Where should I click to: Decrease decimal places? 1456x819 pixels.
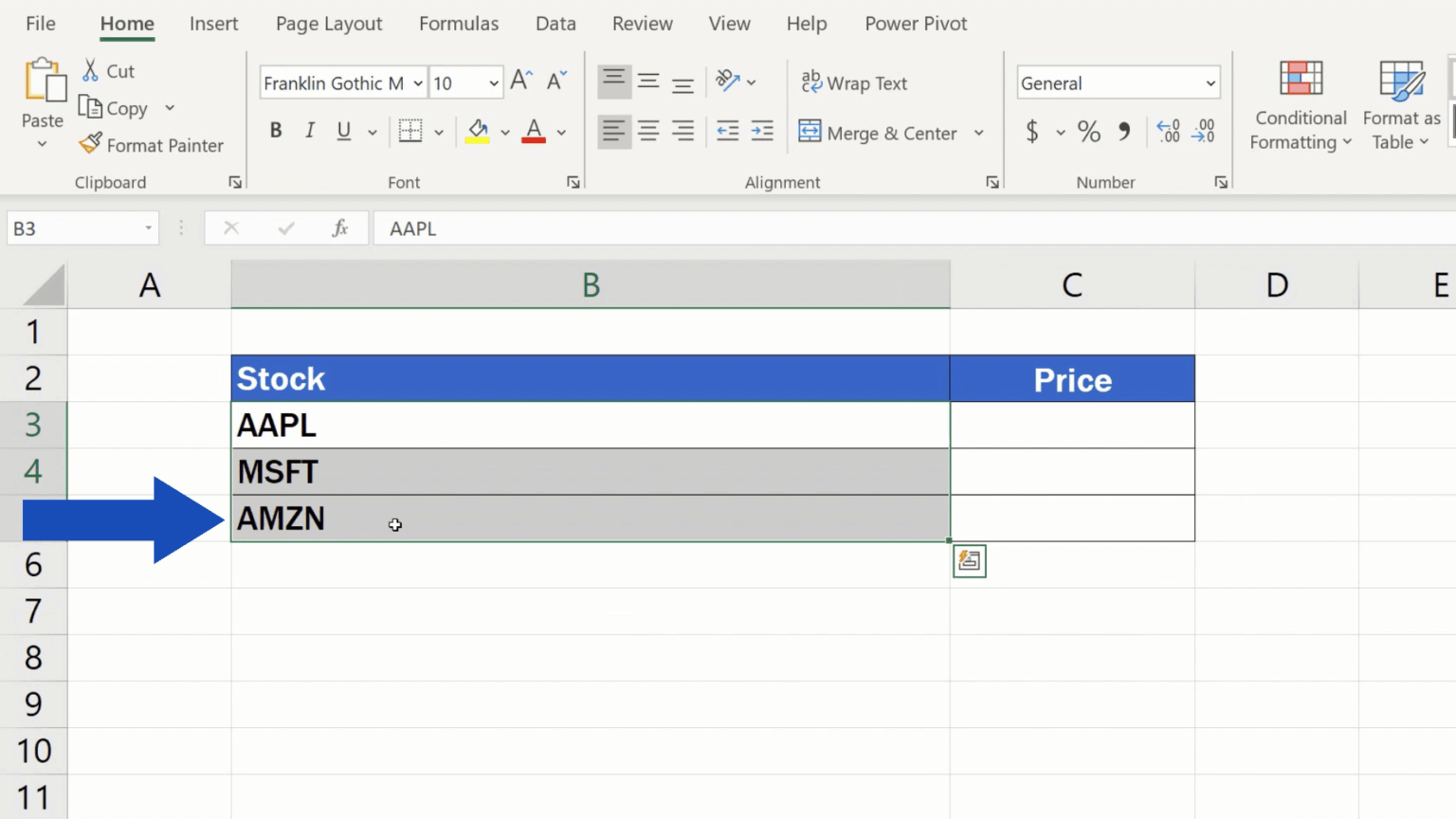pyautogui.click(x=1204, y=131)
